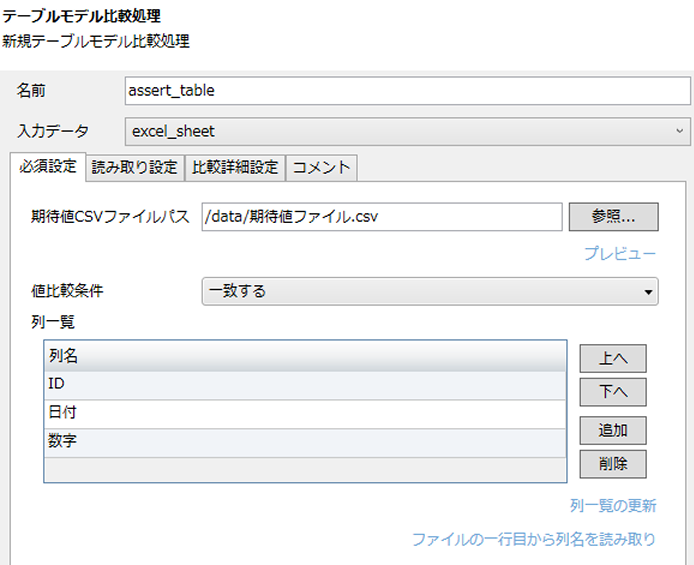Click the 列一覧の更新 link
This screenshot has width=694, height=565.
[x=613, y=506]
